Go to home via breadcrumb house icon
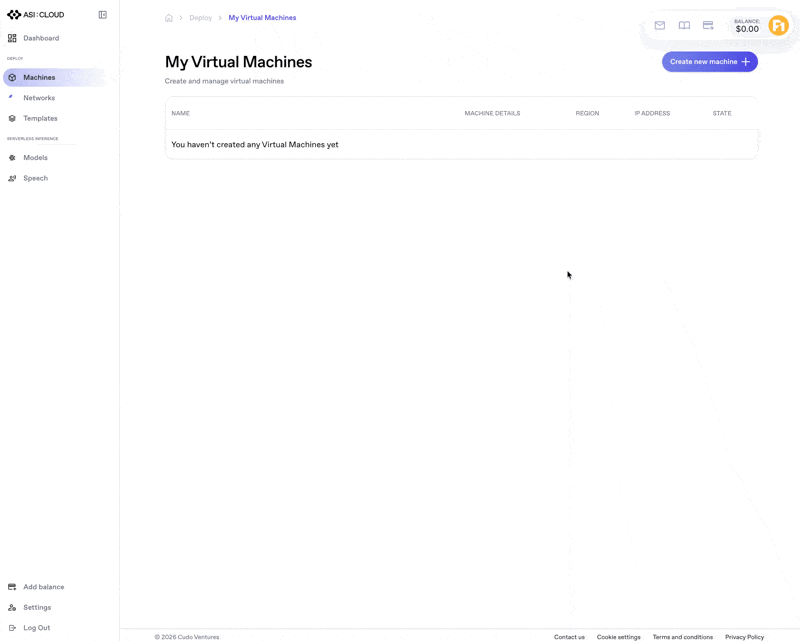The image size is (800, 641). pos(169,18)
